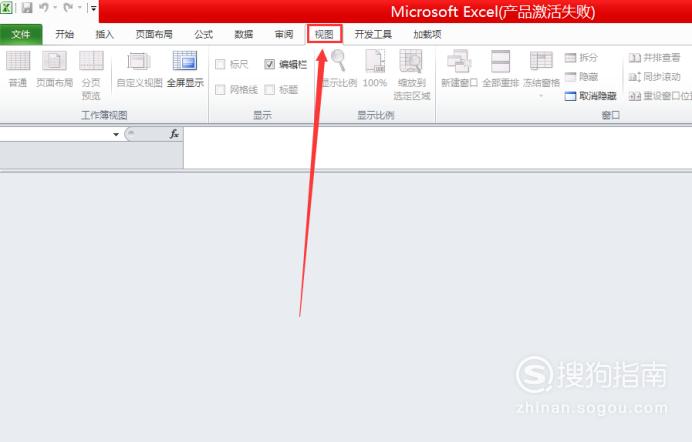Open 自定义视图 custom views
The image size is (692, 442).
(139, 69)
